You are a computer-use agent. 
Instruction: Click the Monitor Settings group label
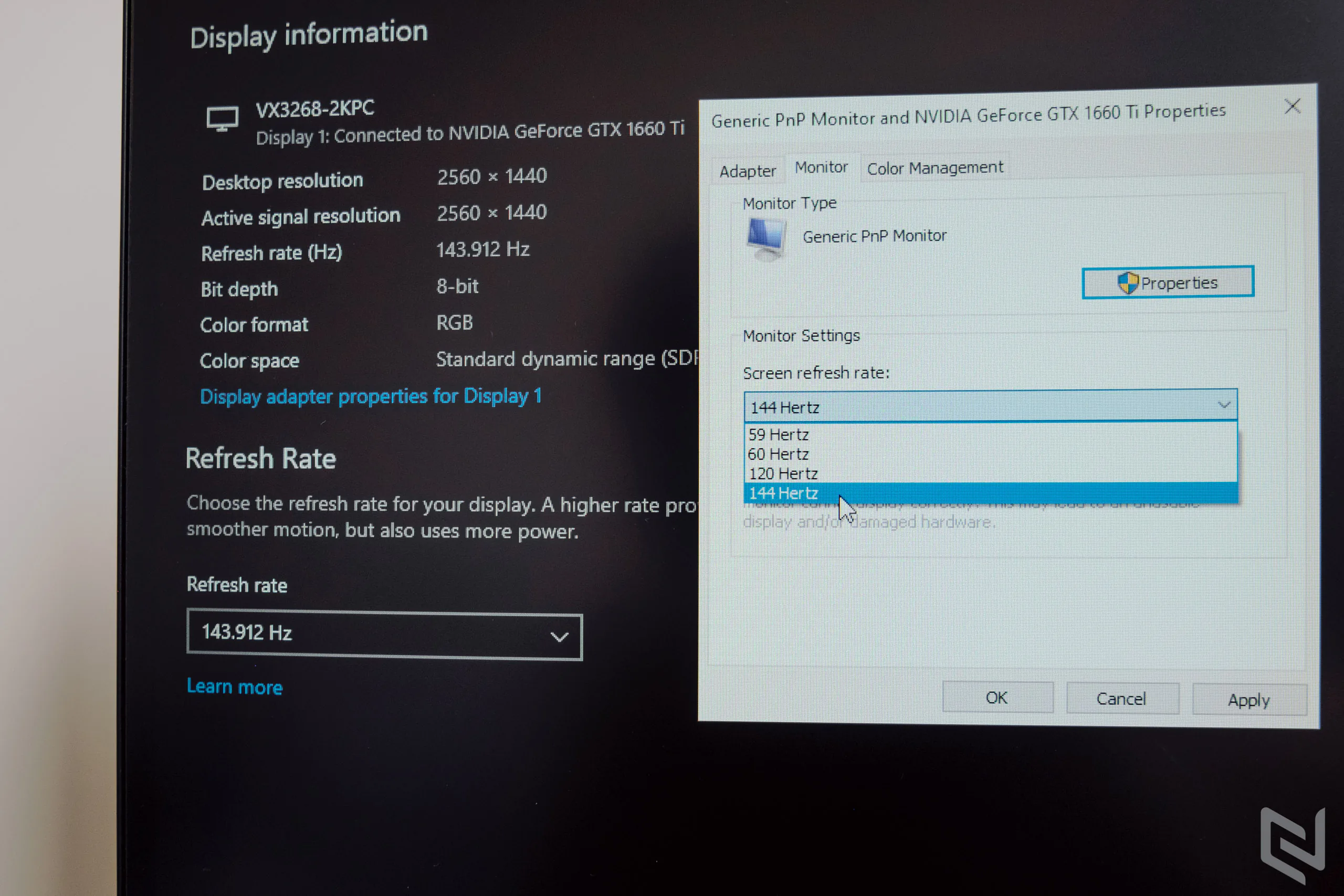pos(801,335)
